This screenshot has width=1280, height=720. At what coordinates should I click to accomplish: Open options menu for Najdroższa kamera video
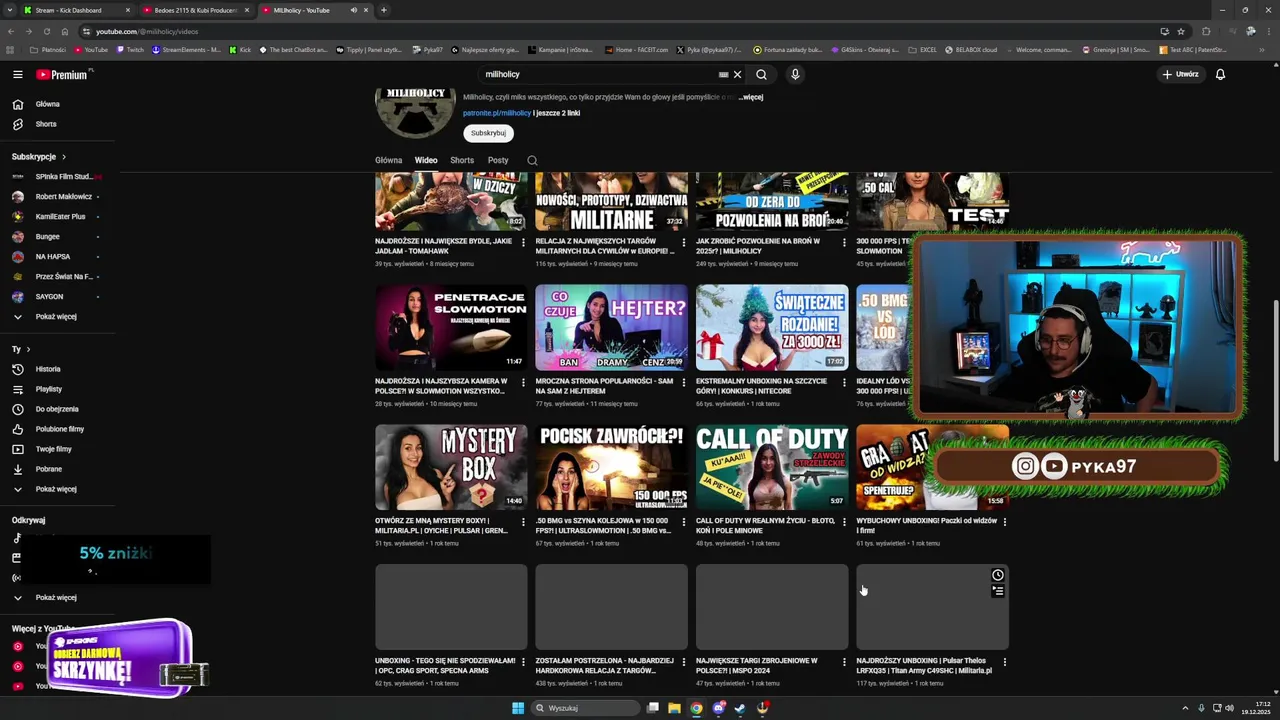[x=523, y=381]
